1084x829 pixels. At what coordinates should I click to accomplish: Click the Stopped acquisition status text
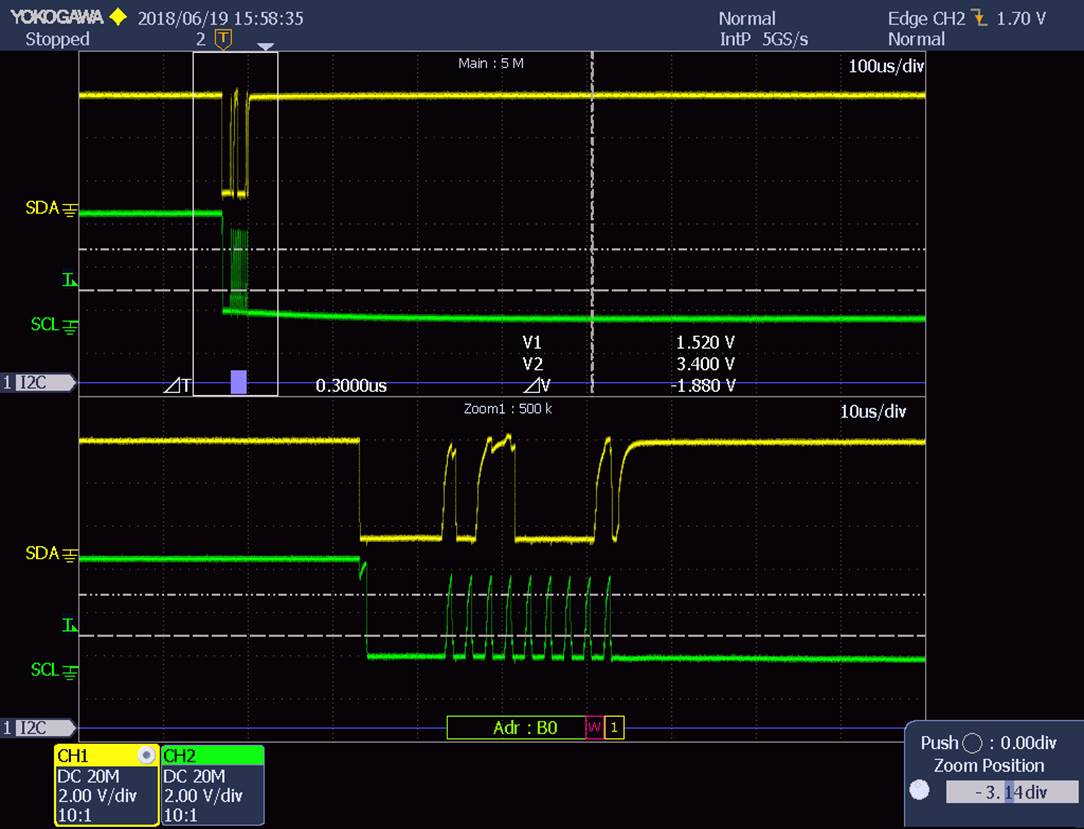[x=57, y=39]
